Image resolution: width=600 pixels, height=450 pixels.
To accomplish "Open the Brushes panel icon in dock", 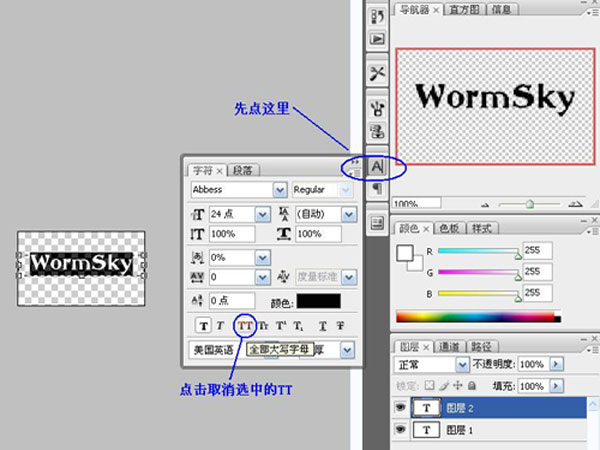I will [x=377, y=109].
